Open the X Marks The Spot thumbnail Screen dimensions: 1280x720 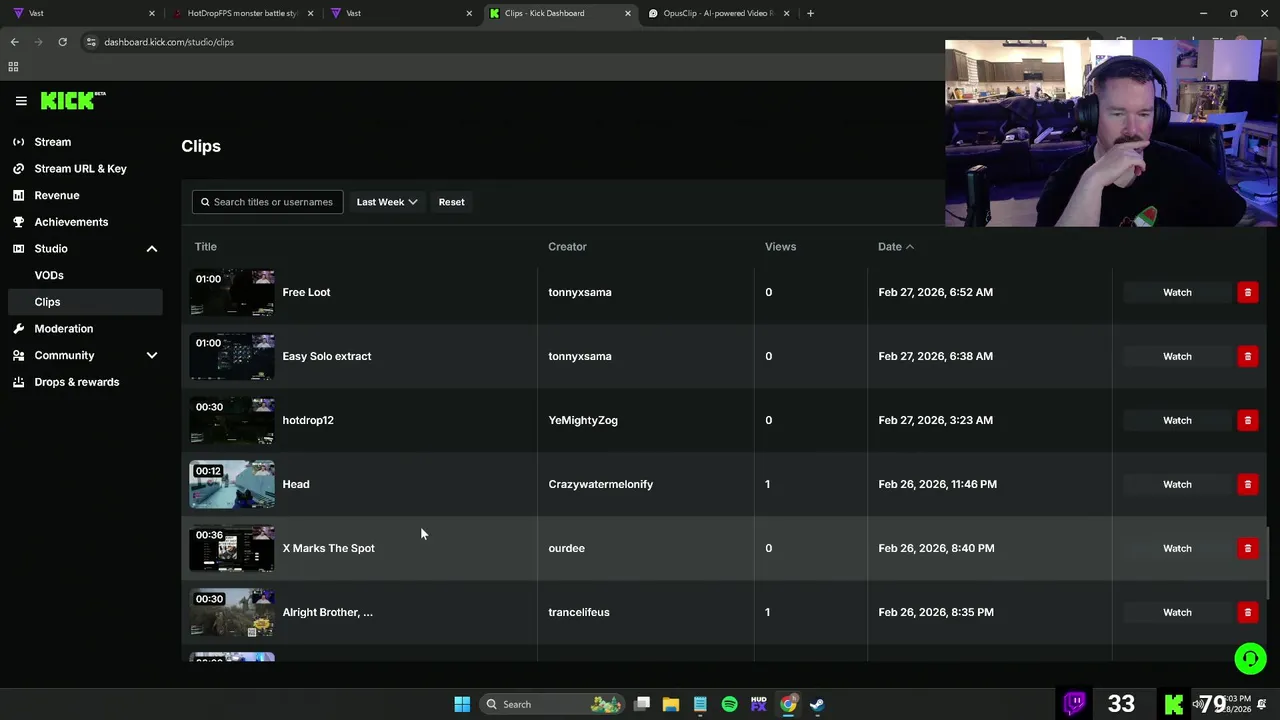tap(232, 548)
